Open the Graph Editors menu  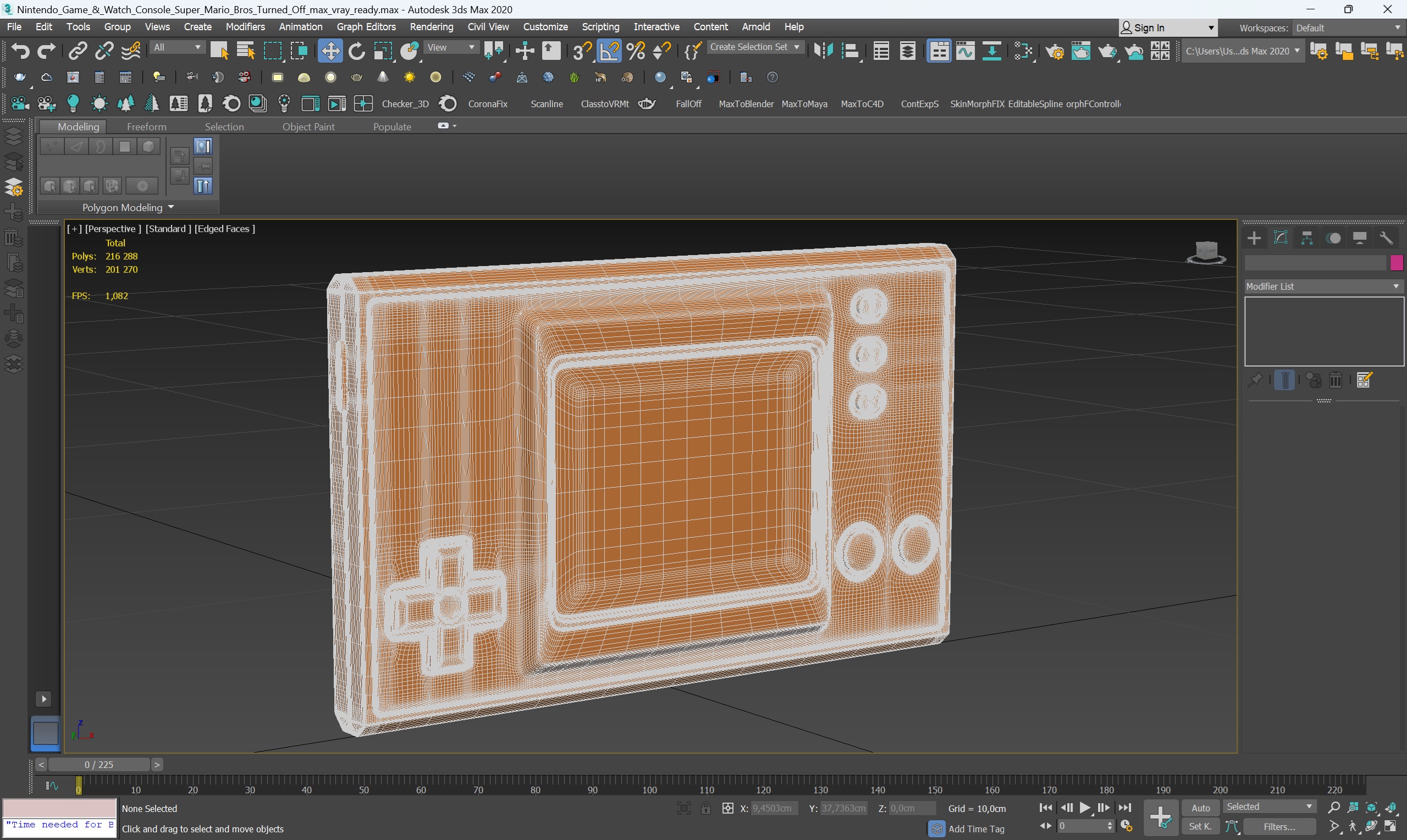(366, 26)
